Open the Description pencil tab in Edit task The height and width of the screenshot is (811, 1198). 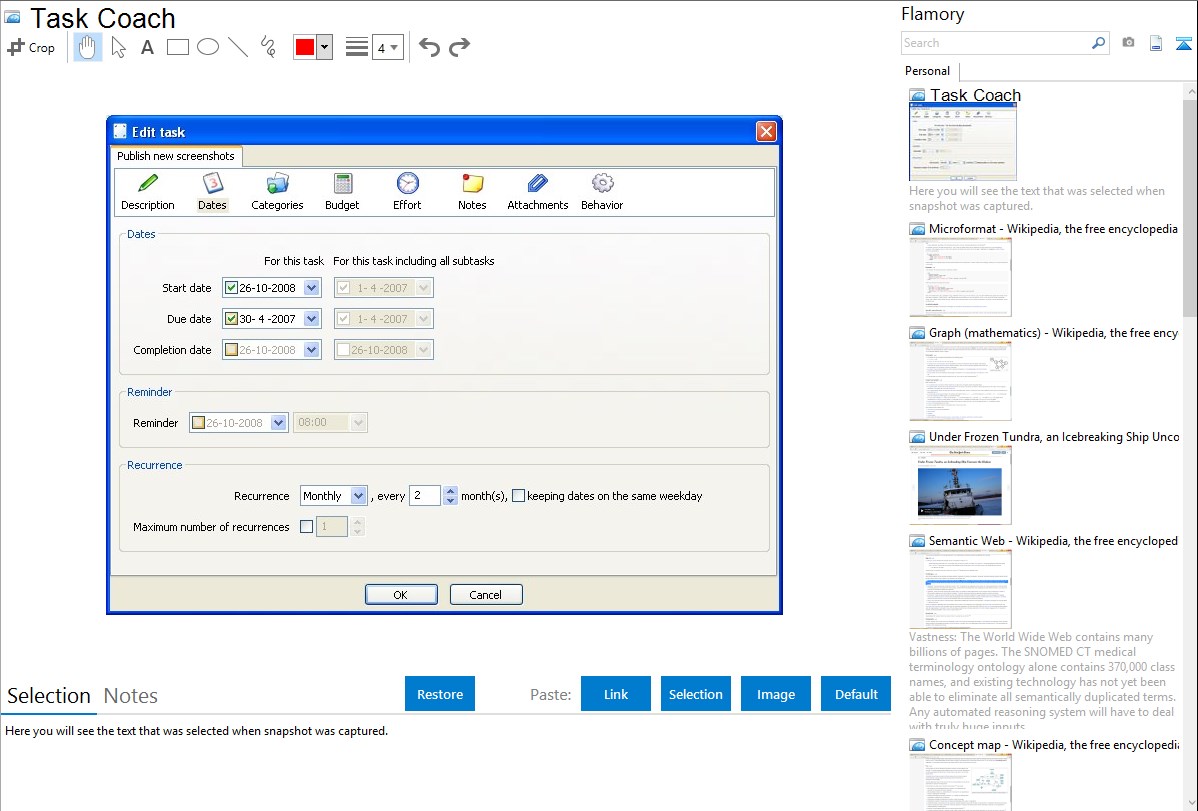point(147,192)
